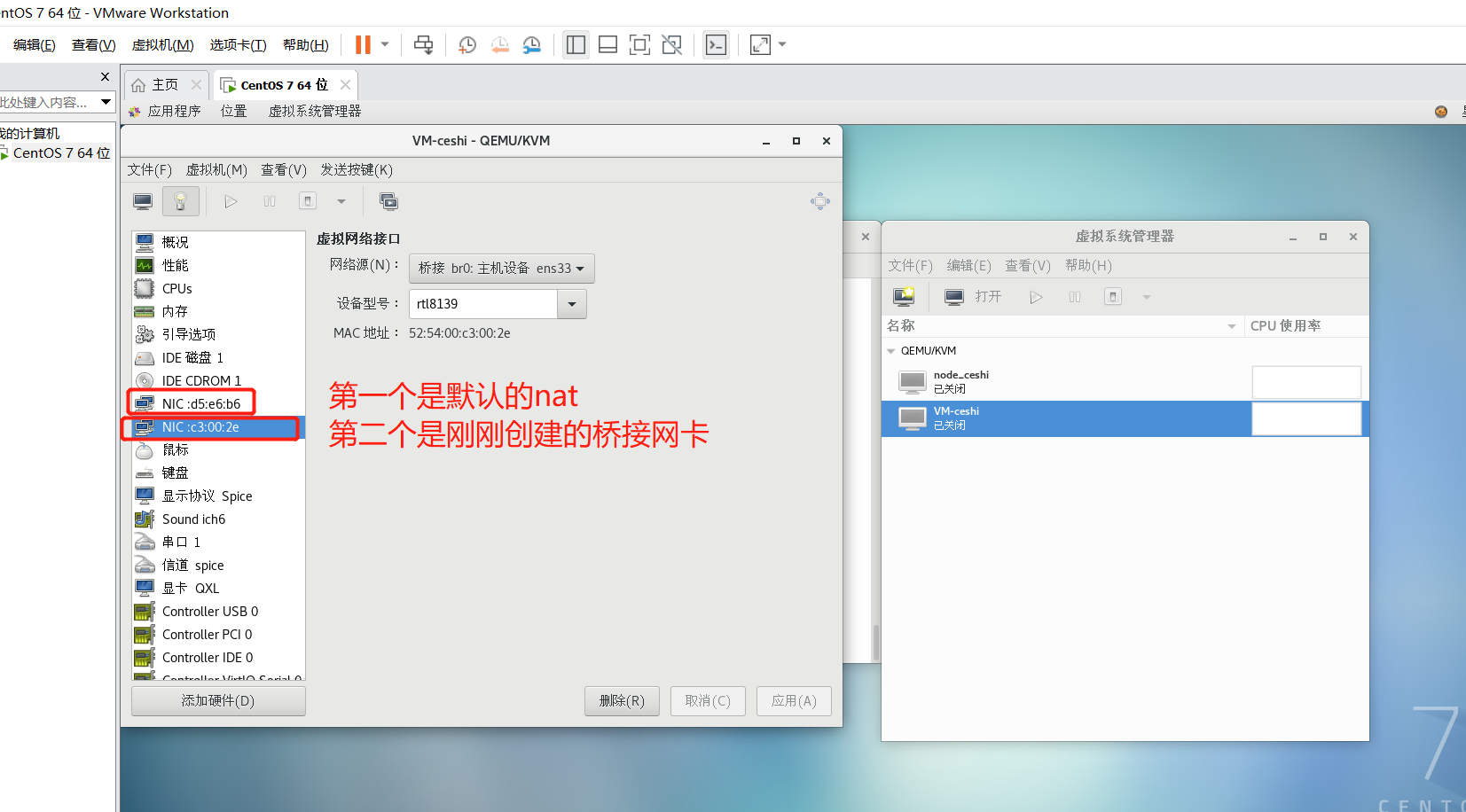Image resolution: width=1466 pixels, height=812 pixels.
Task: Click shutdown icon in 虚拟系统管理器 toolbar
Action: [1113, 297]
